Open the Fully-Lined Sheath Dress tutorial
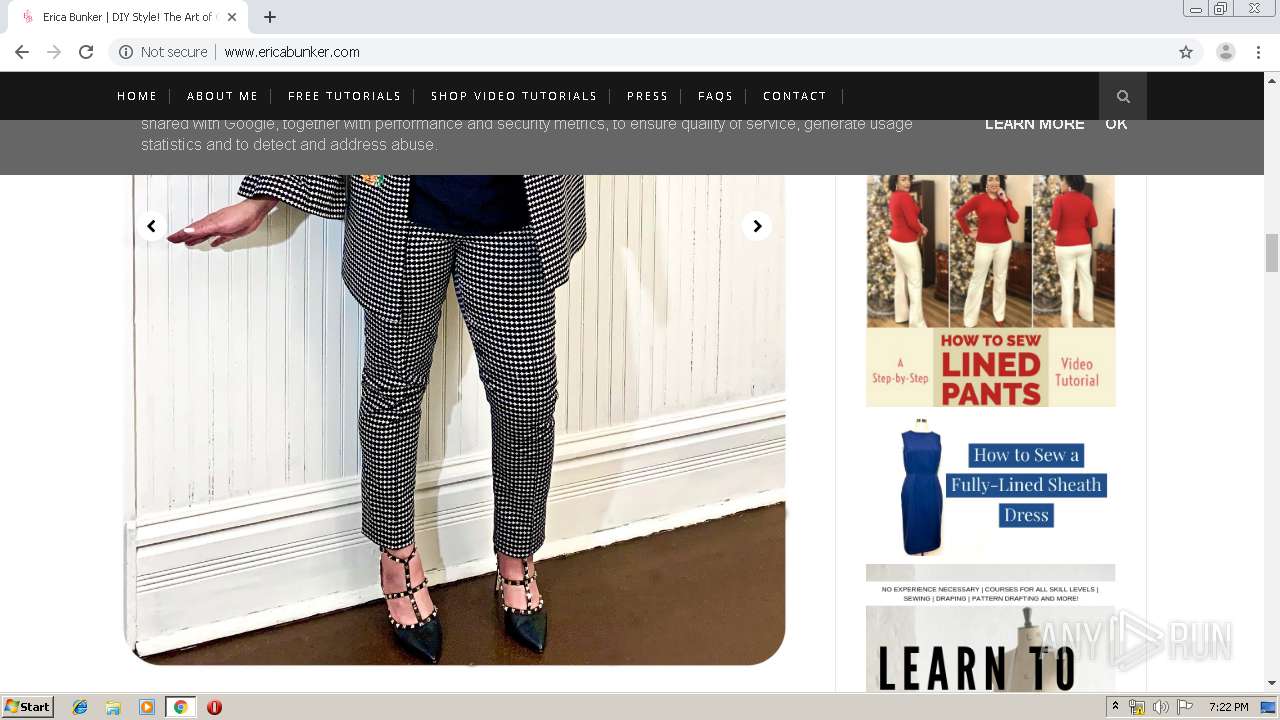1280x720 pixels. (x=990, y=487)
